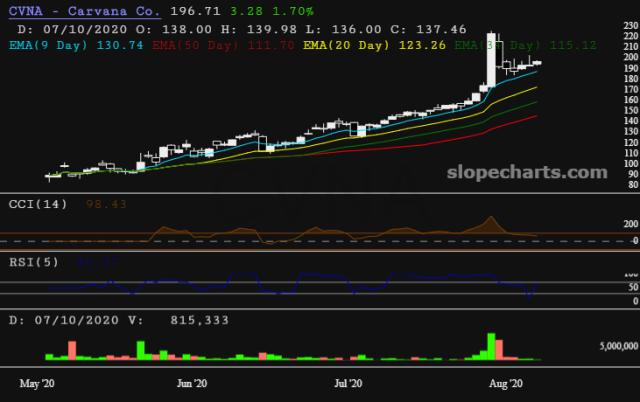The height and width of the screenshot is (402, 640).
Task: Click the Jun '20 date axis label
Action: click(191, 383)
